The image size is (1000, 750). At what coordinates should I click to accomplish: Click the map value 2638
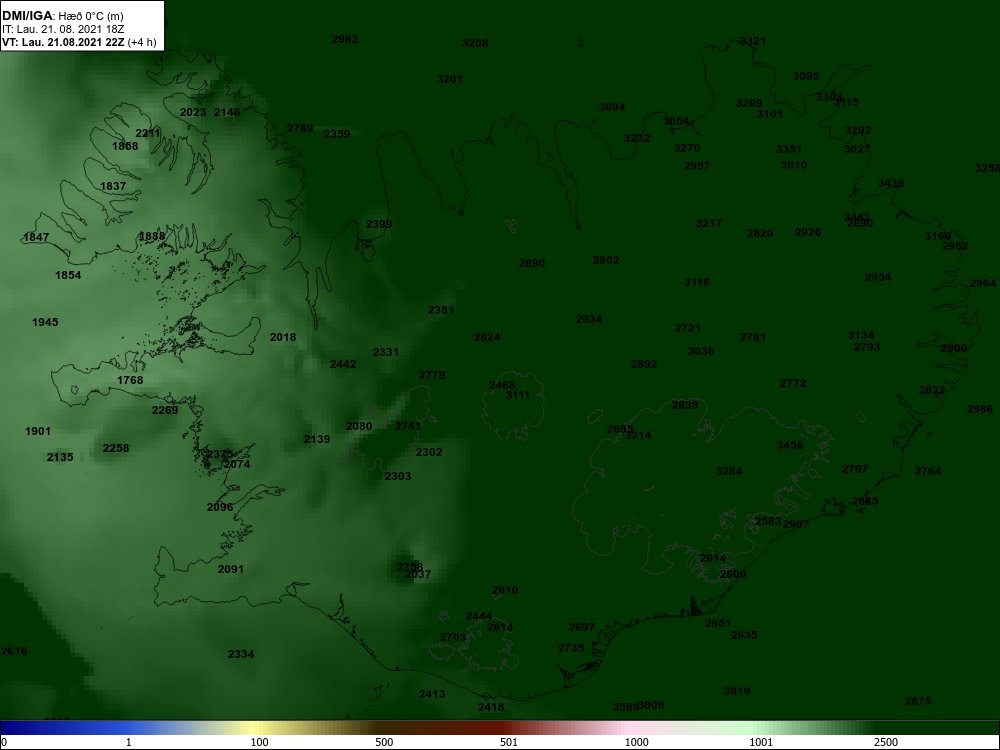pyautogui.click(x=685, y=405)
